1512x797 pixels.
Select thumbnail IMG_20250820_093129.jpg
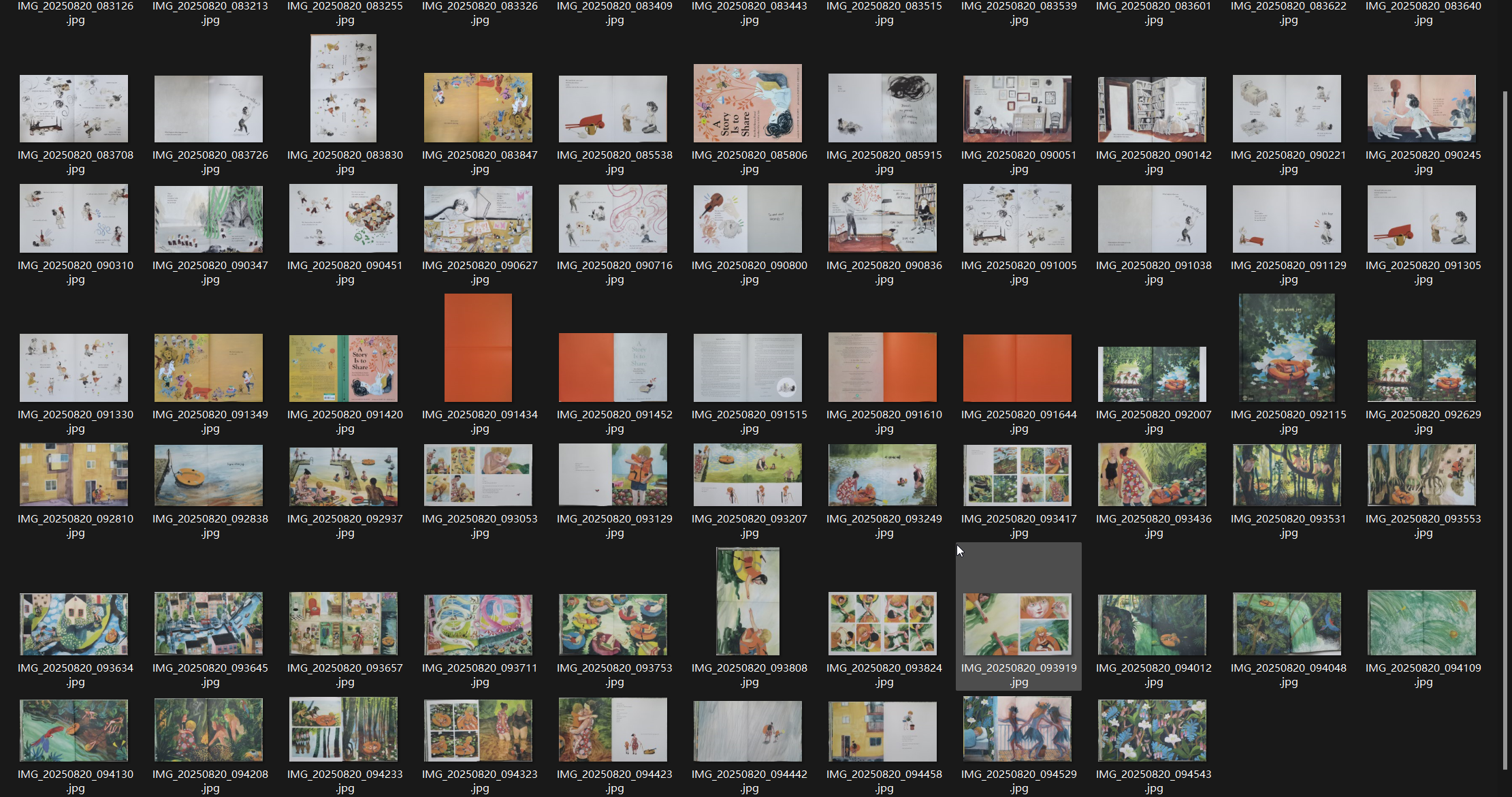coord(613,475)
